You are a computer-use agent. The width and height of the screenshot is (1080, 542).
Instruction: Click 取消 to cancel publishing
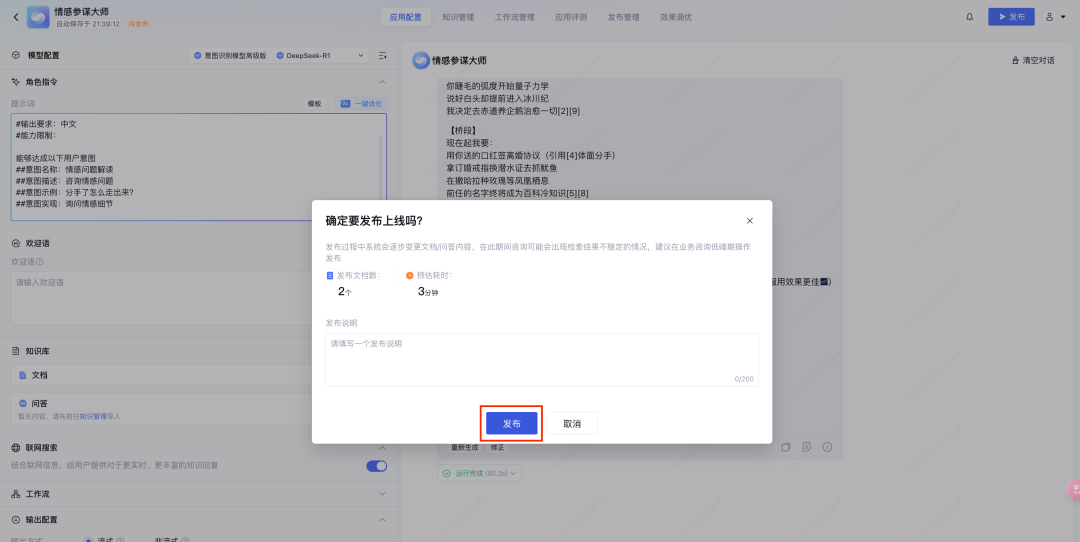click(572, 424)
